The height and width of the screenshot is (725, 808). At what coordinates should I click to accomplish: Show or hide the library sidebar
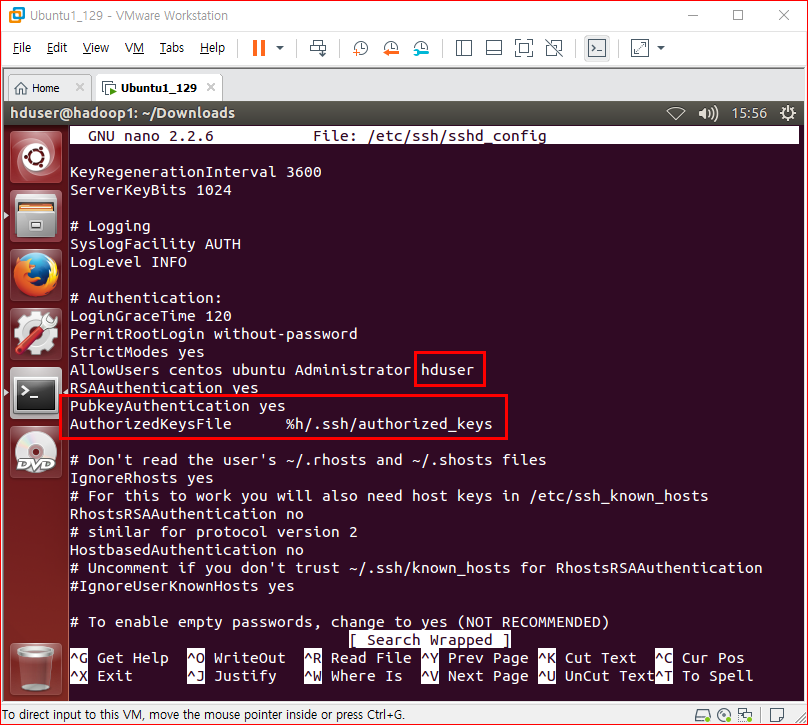[x=464, y=48]
